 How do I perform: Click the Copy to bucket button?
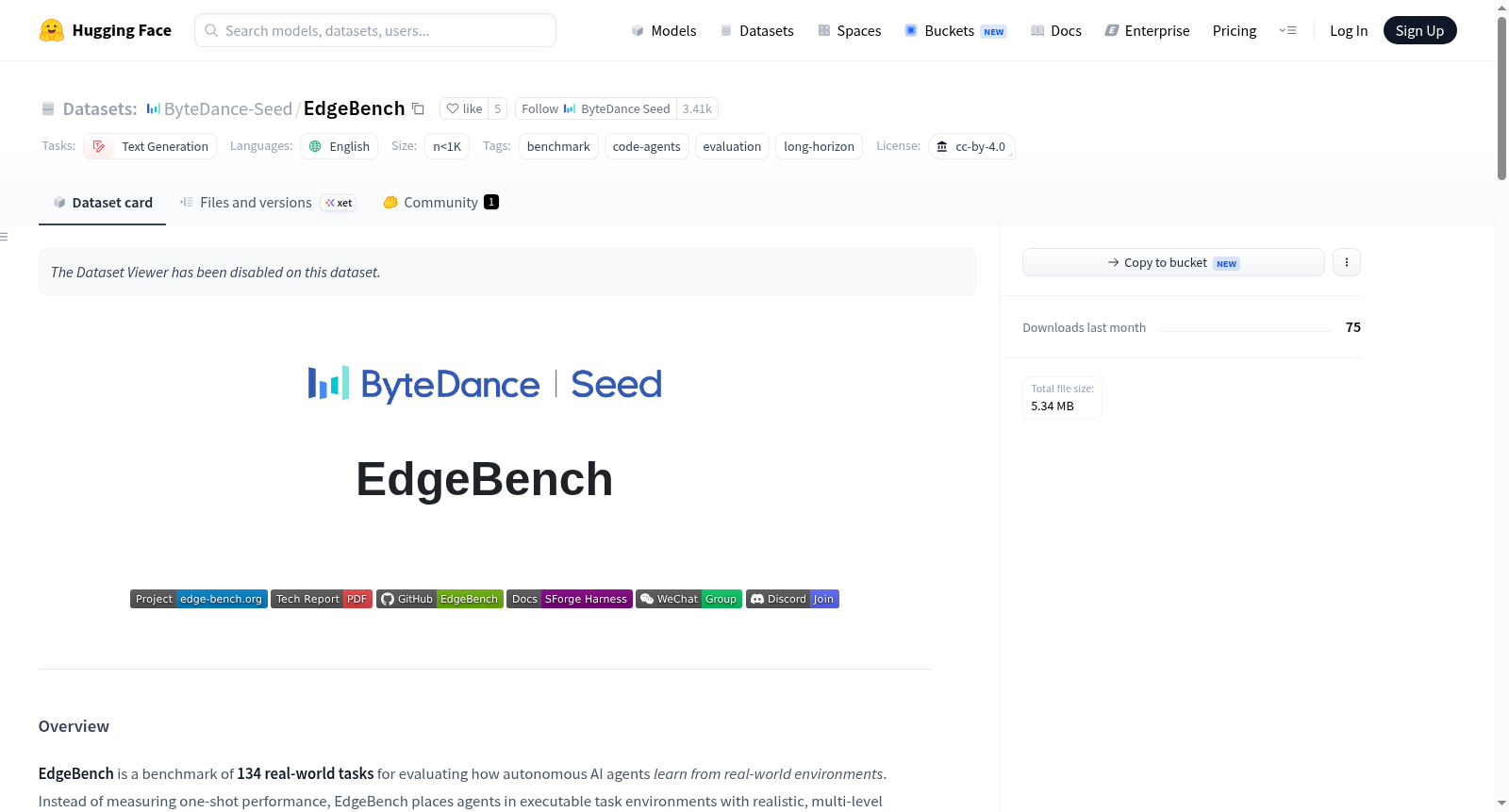(1173, 262)
